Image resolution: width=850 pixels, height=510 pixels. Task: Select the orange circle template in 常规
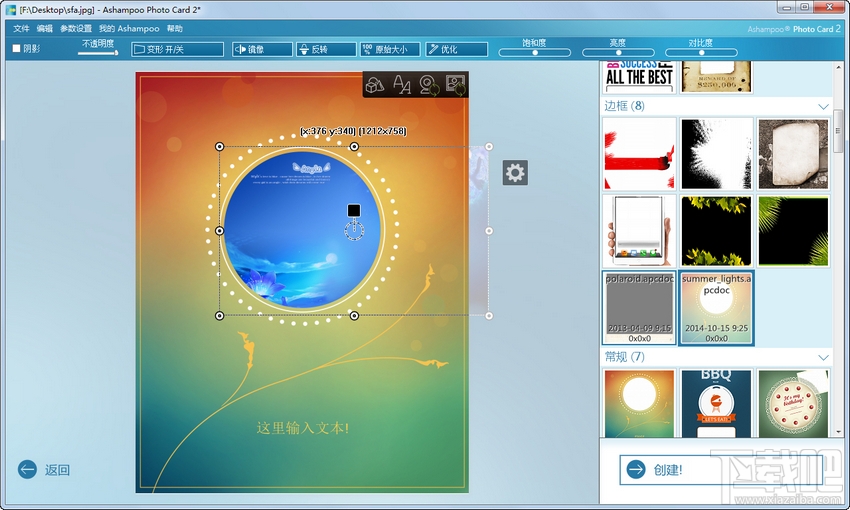click(x=640, y=403)
